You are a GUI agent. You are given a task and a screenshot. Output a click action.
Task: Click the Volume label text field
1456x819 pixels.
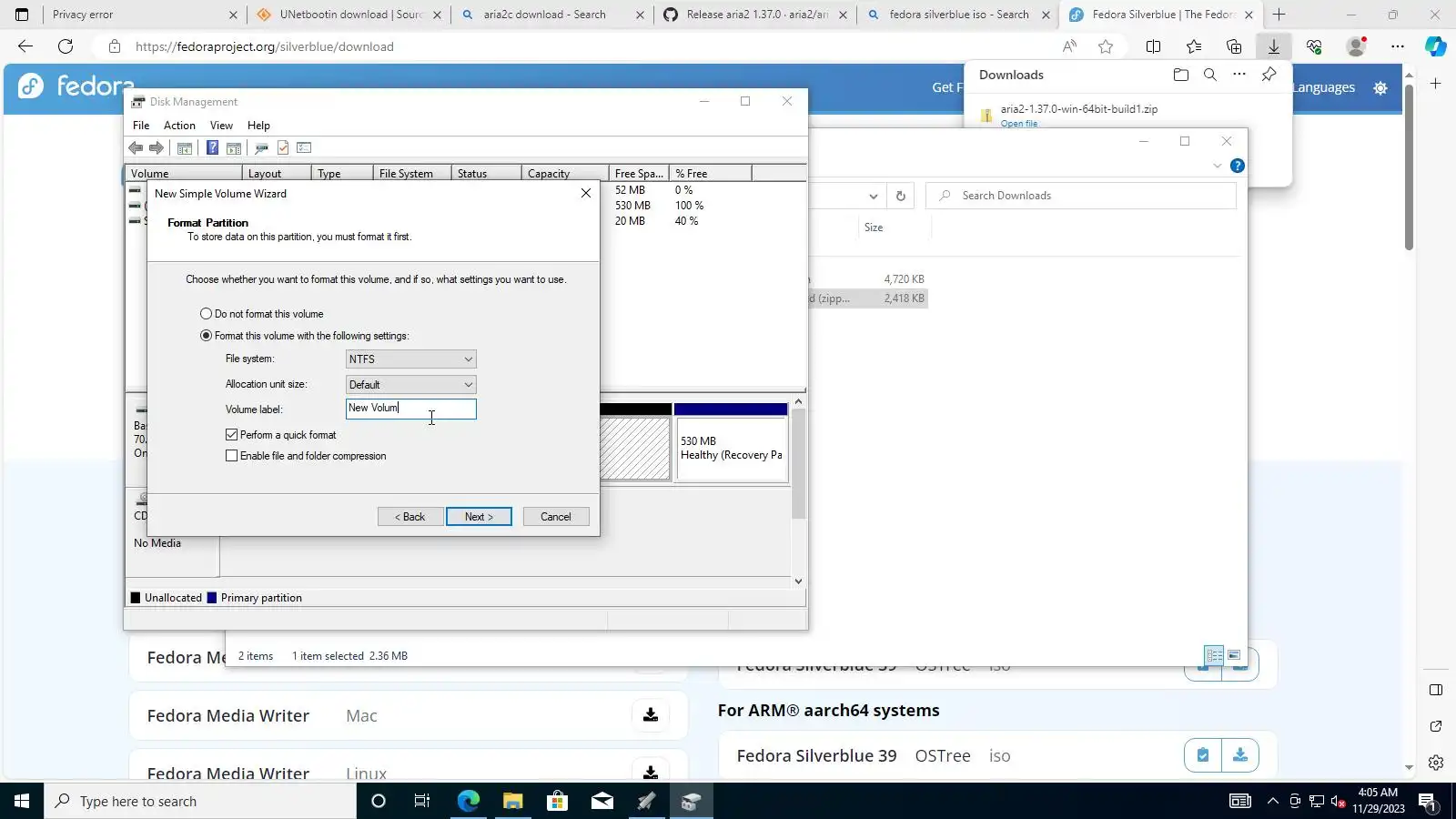click(410, 409)
